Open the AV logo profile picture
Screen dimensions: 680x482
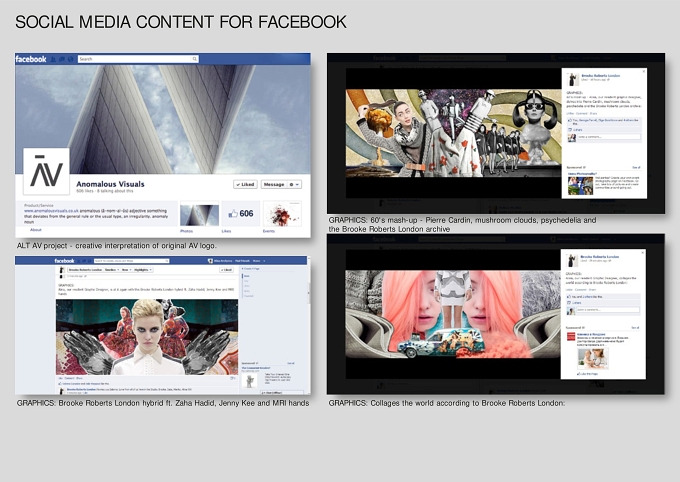46,171
